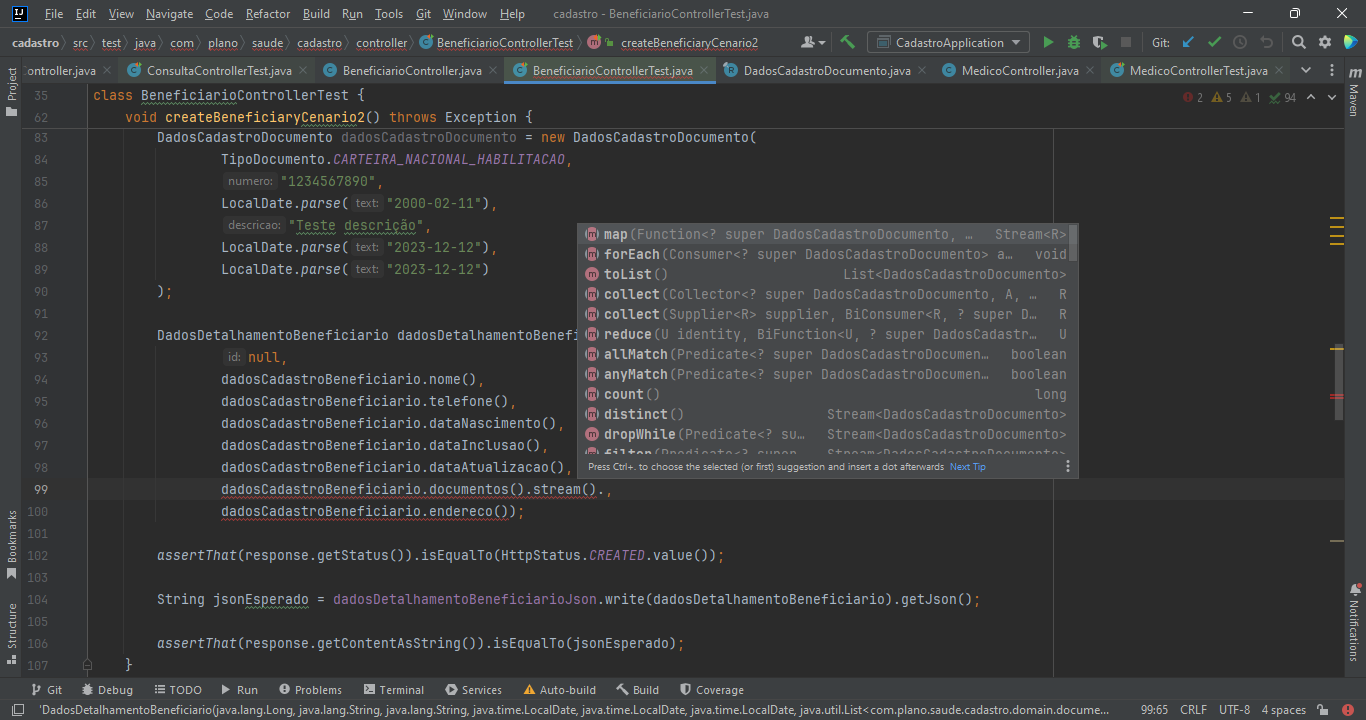Click the colorful JetBrains Toolbox icon

[1350, 43]
